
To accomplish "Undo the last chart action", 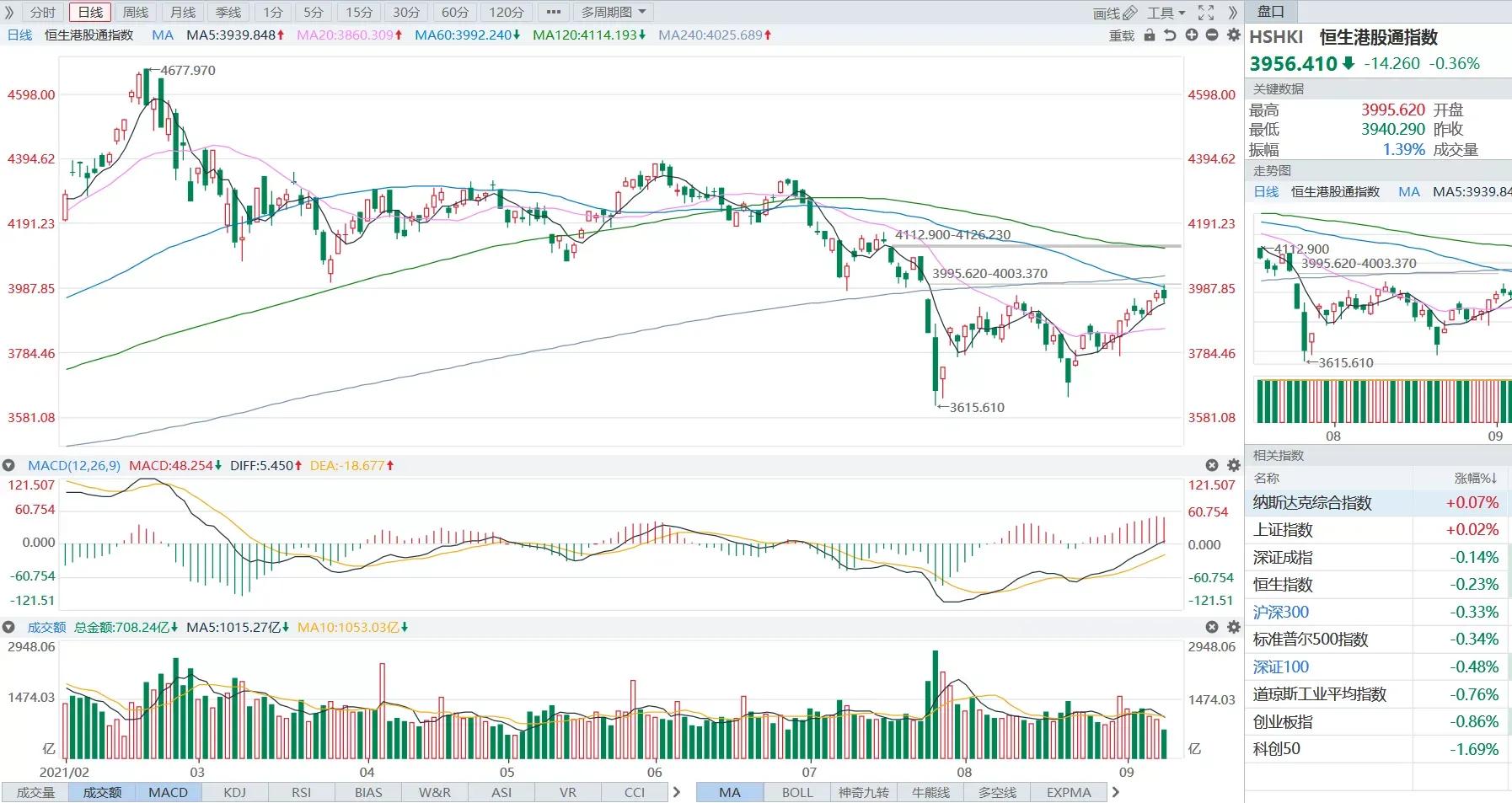I will 1170,35.
